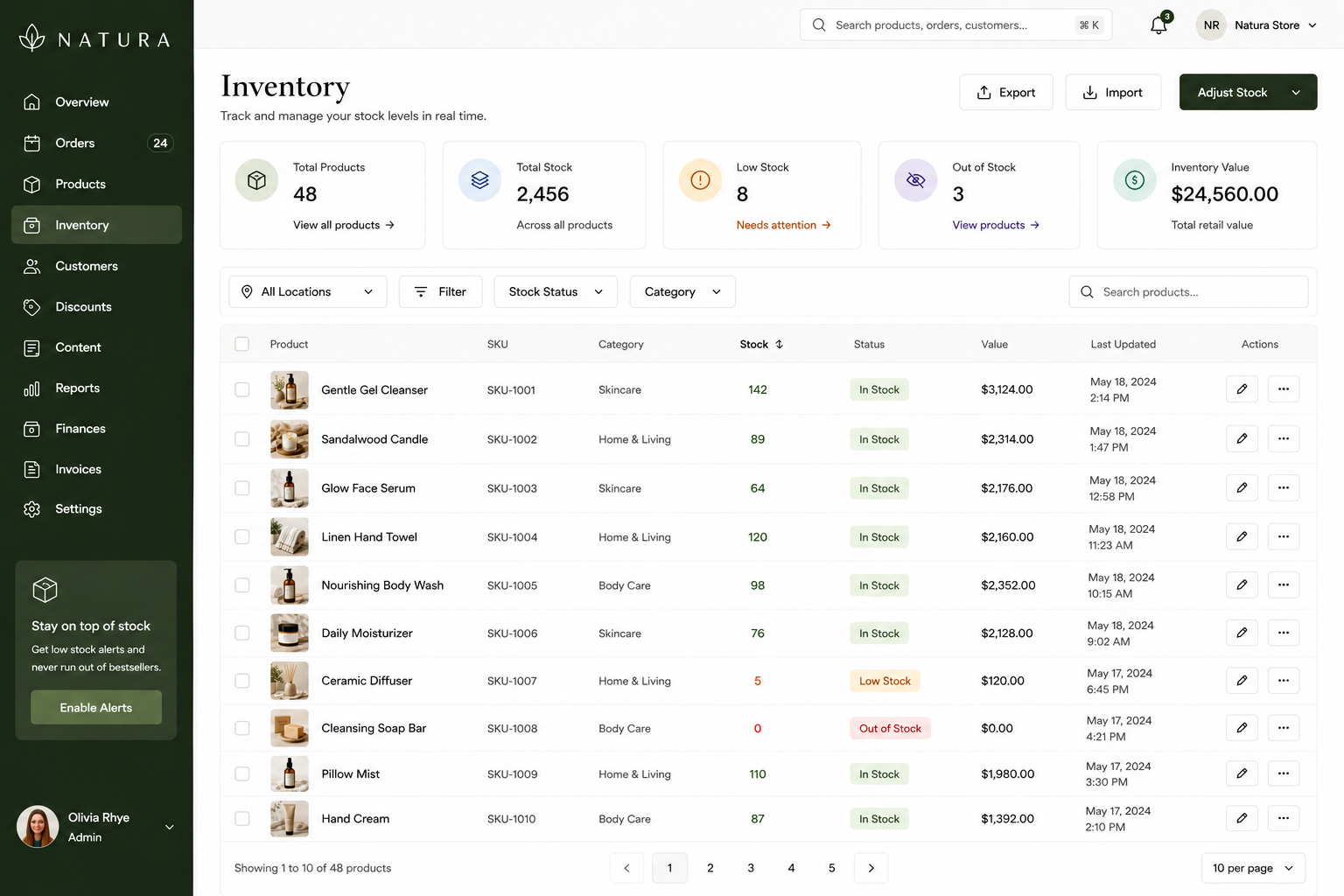Click the Out of Stock eye-off icon
This screenshot has width=1344, height=896.
point(915,180)
